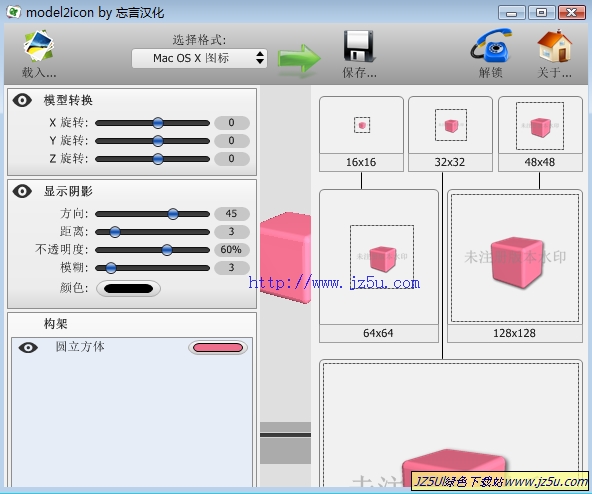Click the 128x128 size label
592x494 pixels.
tap(515, 333)
